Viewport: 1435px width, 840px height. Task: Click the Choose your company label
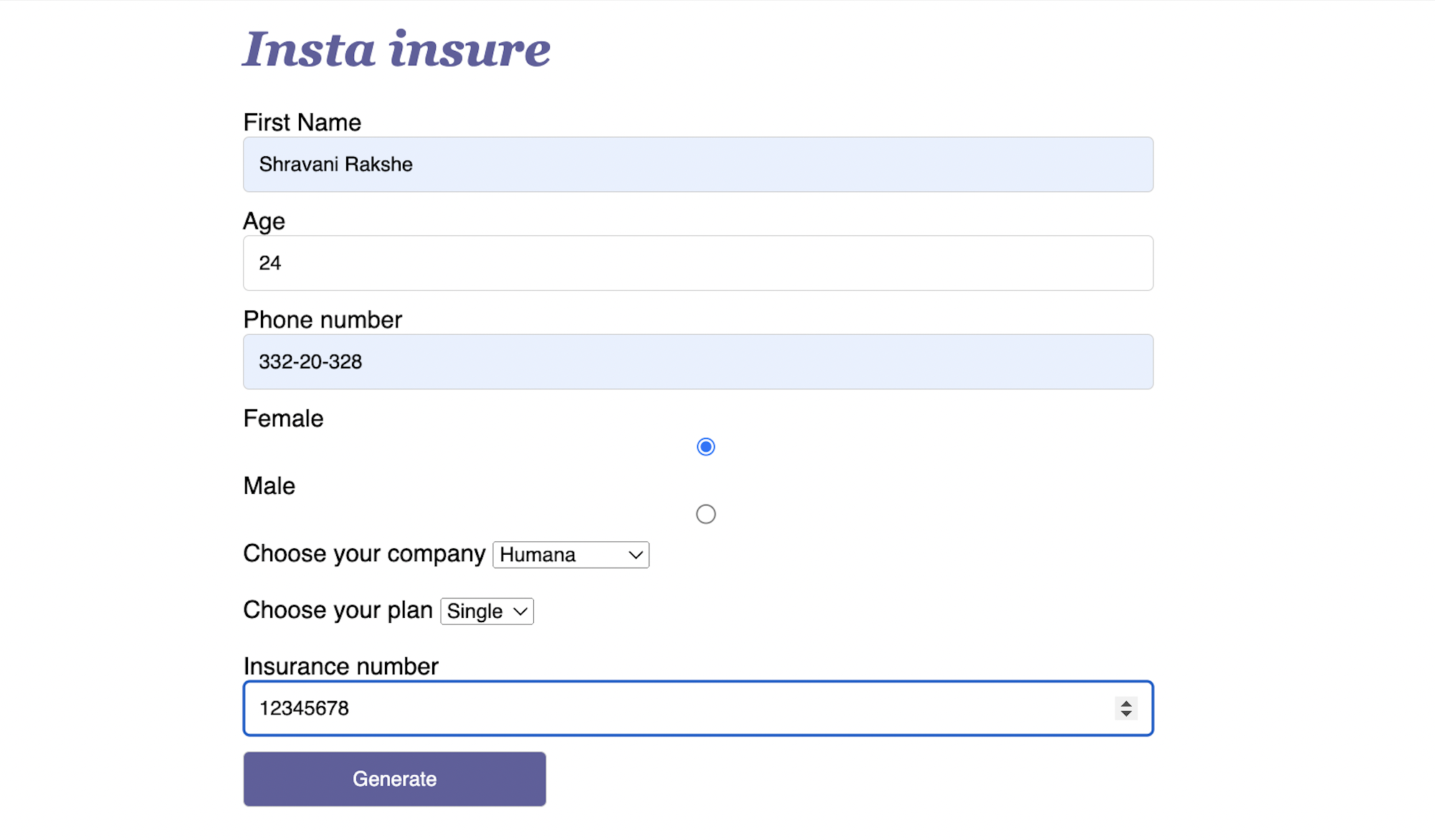coord(364,554)
